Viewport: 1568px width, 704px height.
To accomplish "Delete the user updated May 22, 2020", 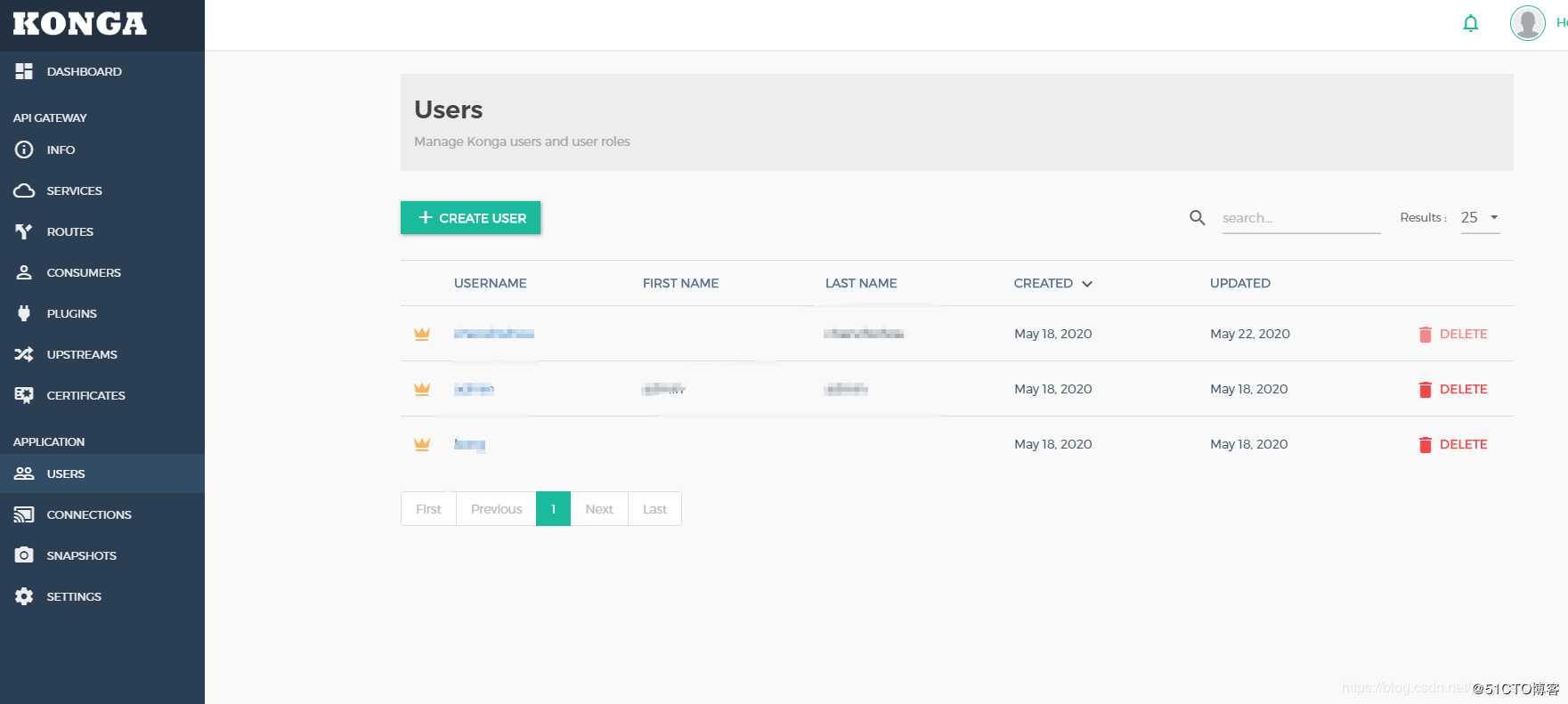I will coord(1453,334).
